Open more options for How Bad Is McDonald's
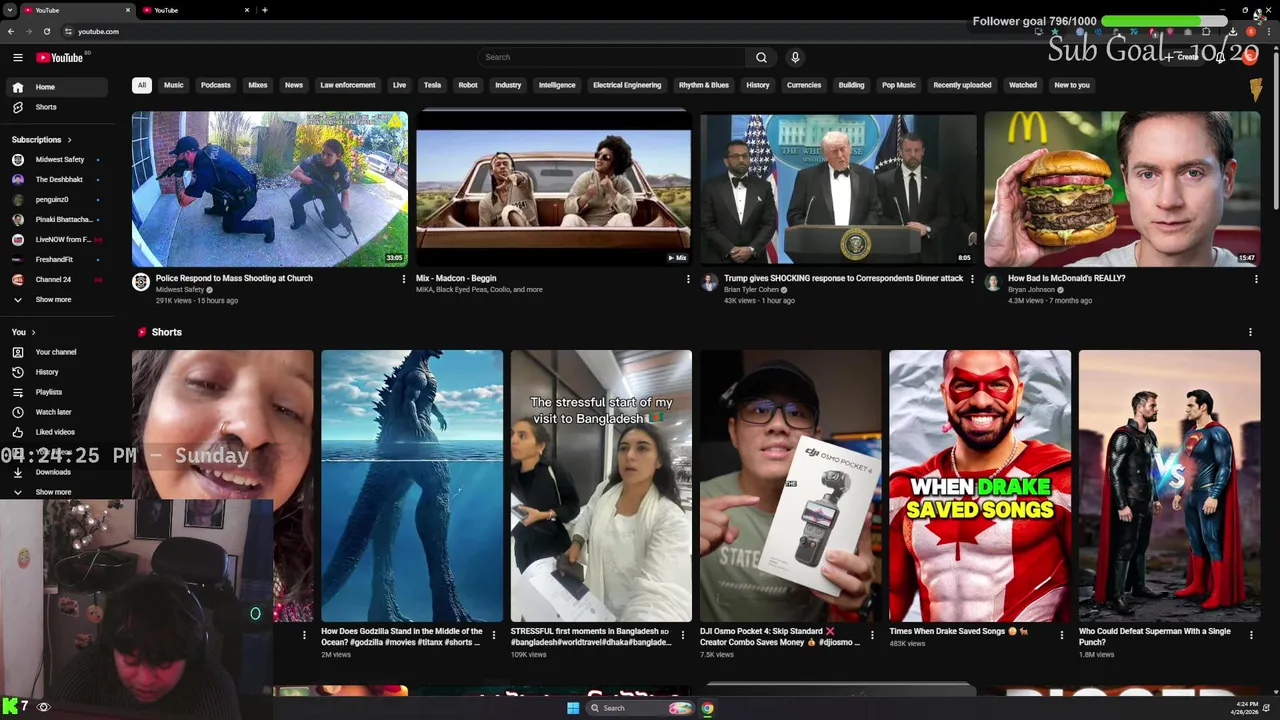Screen dimensions: 1280x720 (1256, 279)
